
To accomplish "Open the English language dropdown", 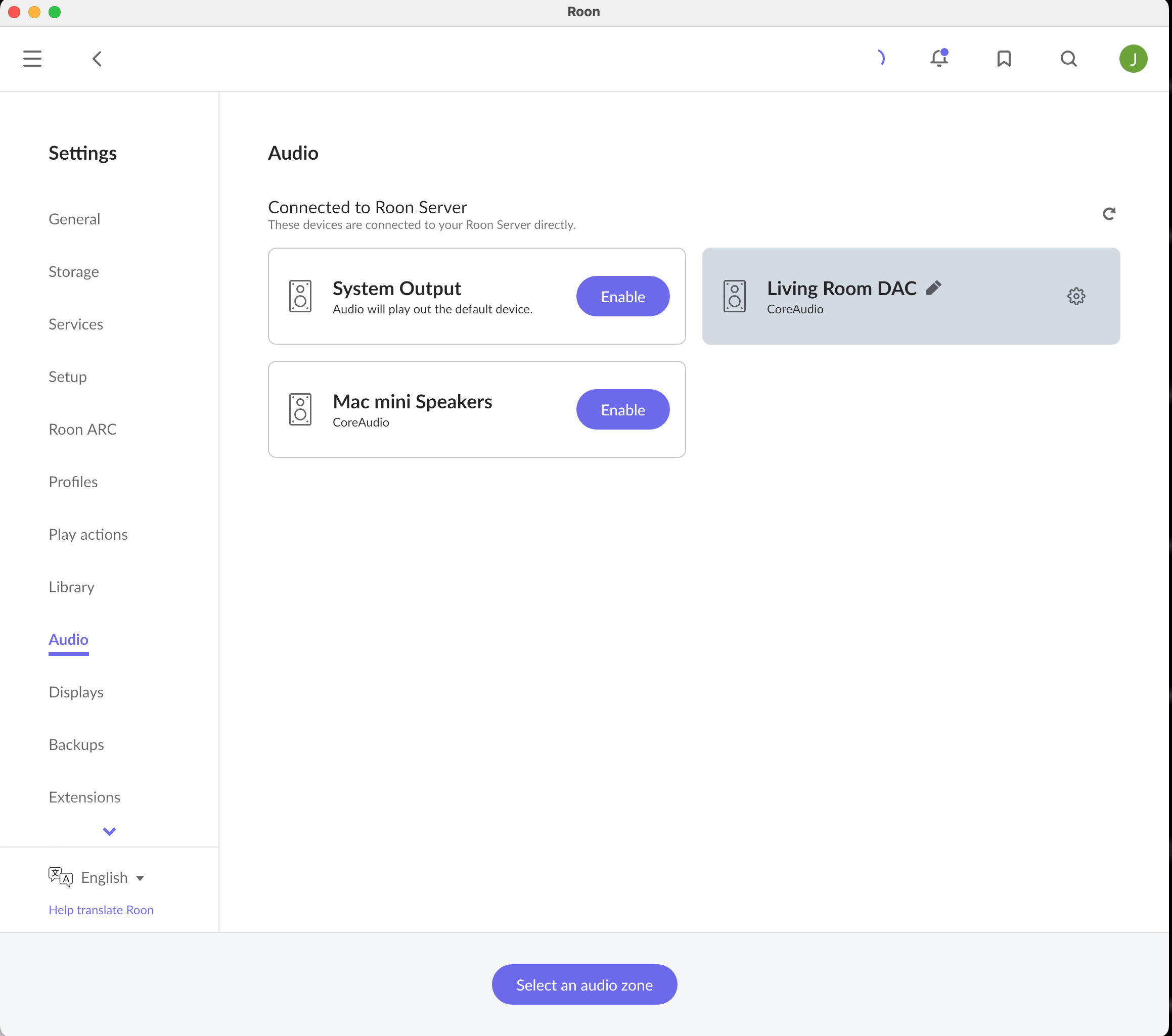I will pos(112,877).
